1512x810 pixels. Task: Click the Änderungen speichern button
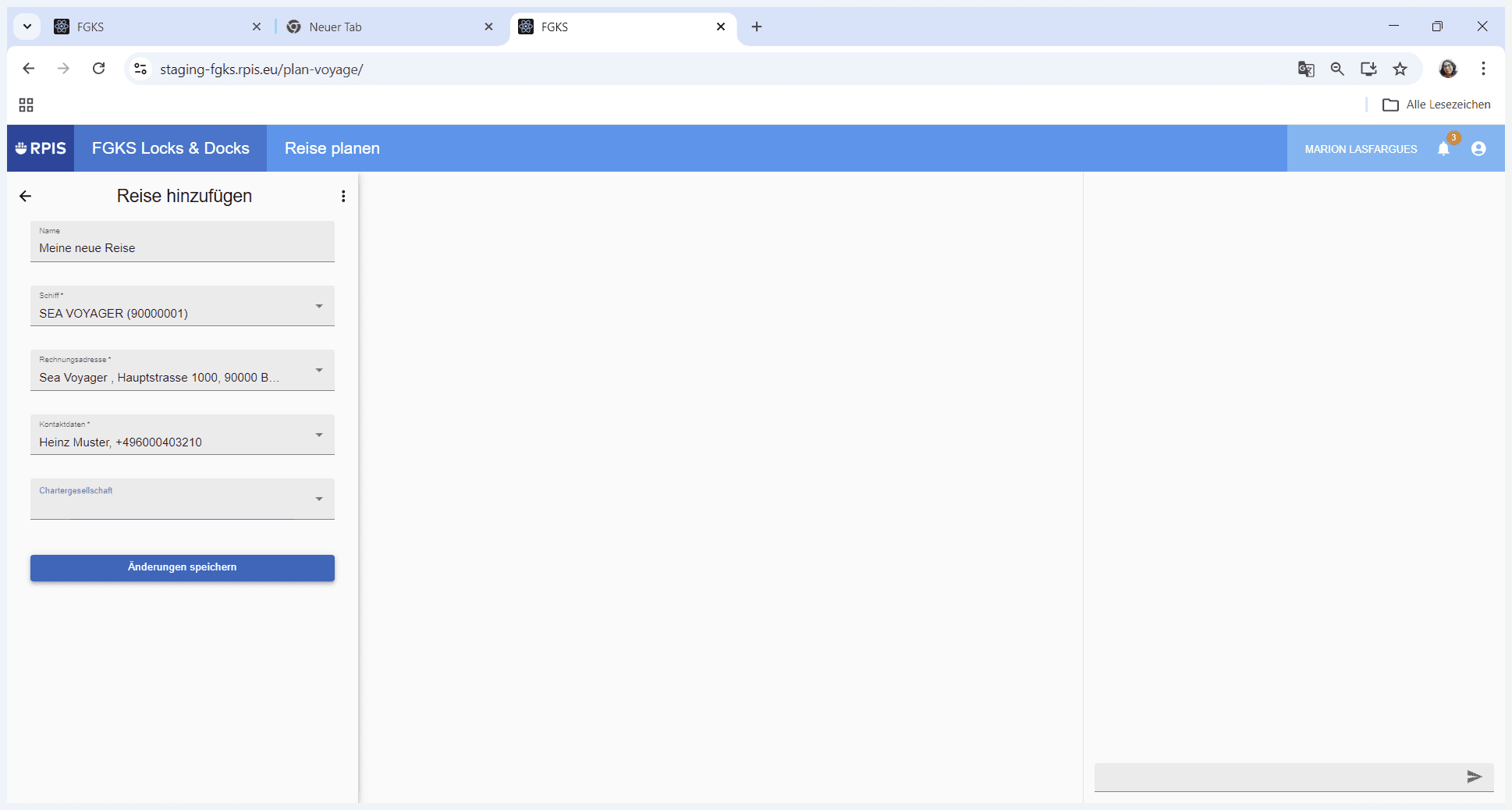pyautogui.click(x=183, y=567)
